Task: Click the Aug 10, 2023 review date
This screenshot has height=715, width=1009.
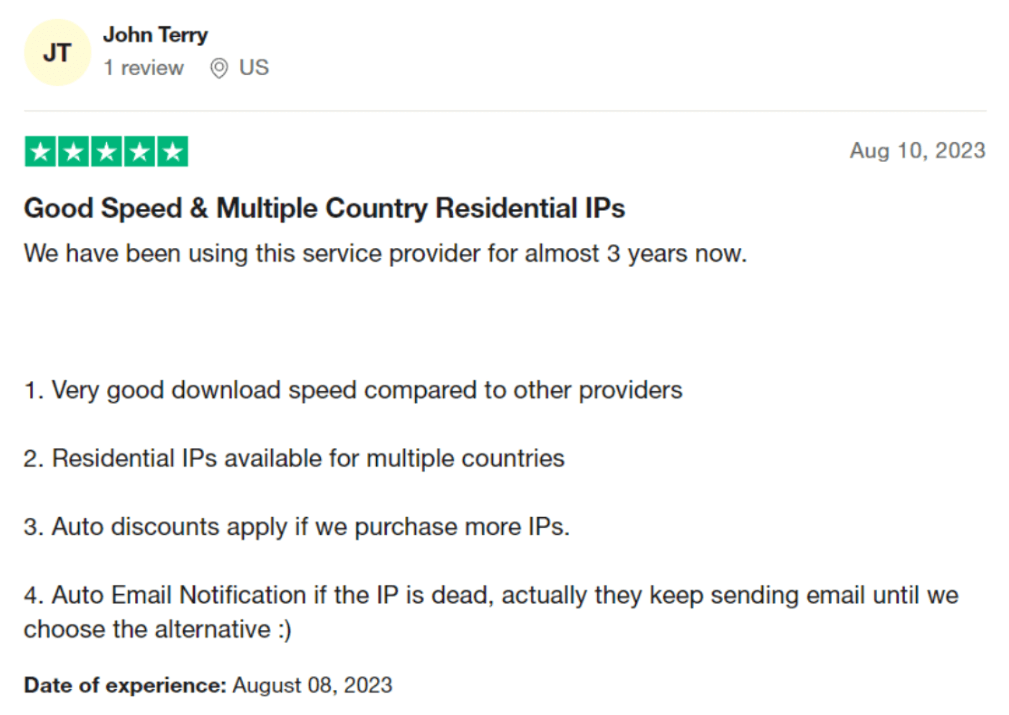Action: click(x=917, y=151)
